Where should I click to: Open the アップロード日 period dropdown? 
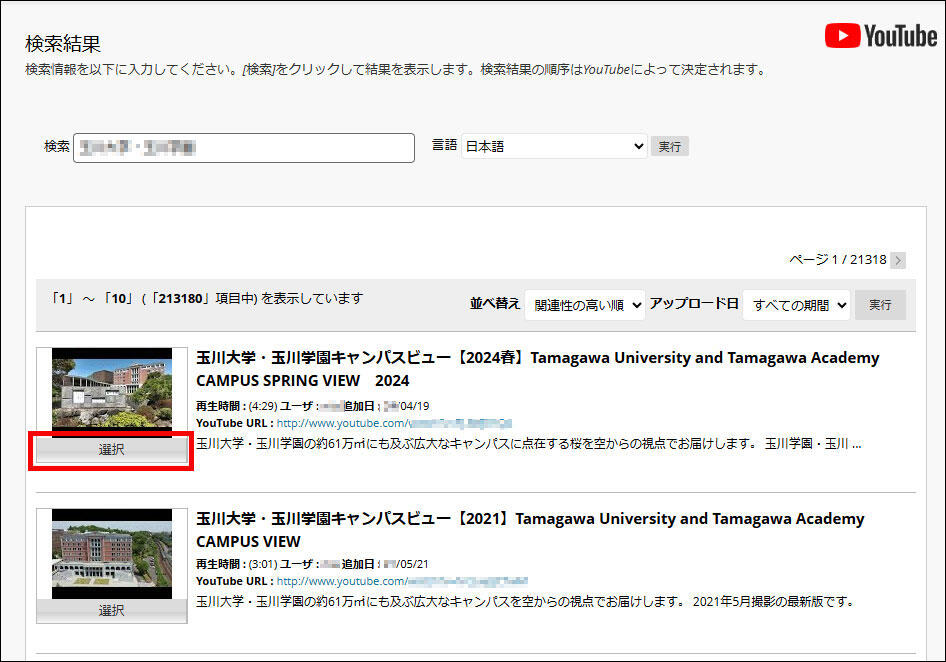tap(796, 305)
